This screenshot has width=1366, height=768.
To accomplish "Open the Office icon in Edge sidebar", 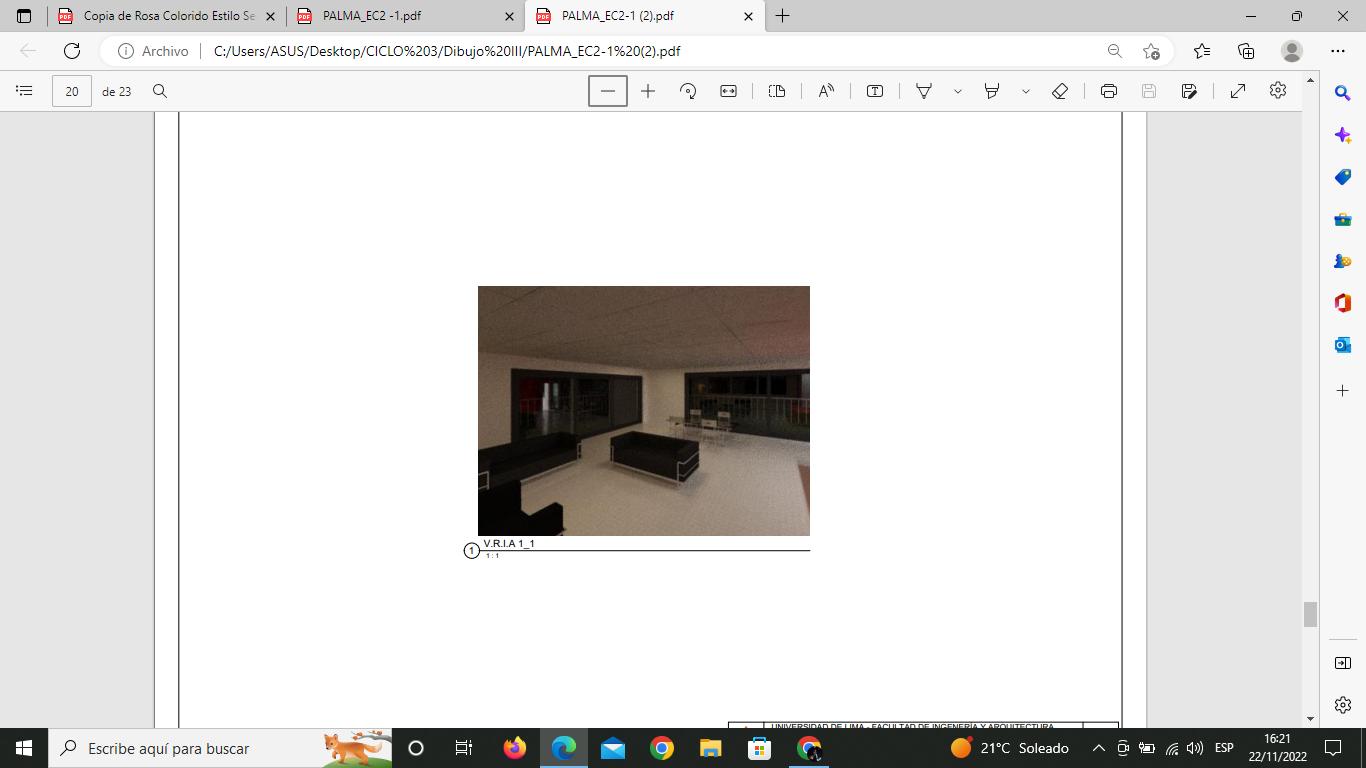I will coord(1343,303).
